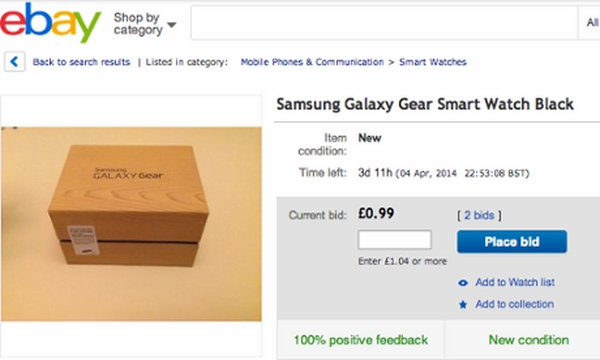Click the eBay logo
Image resolution: width=600 pixels, height=360 pixels.
pos(50,22)
